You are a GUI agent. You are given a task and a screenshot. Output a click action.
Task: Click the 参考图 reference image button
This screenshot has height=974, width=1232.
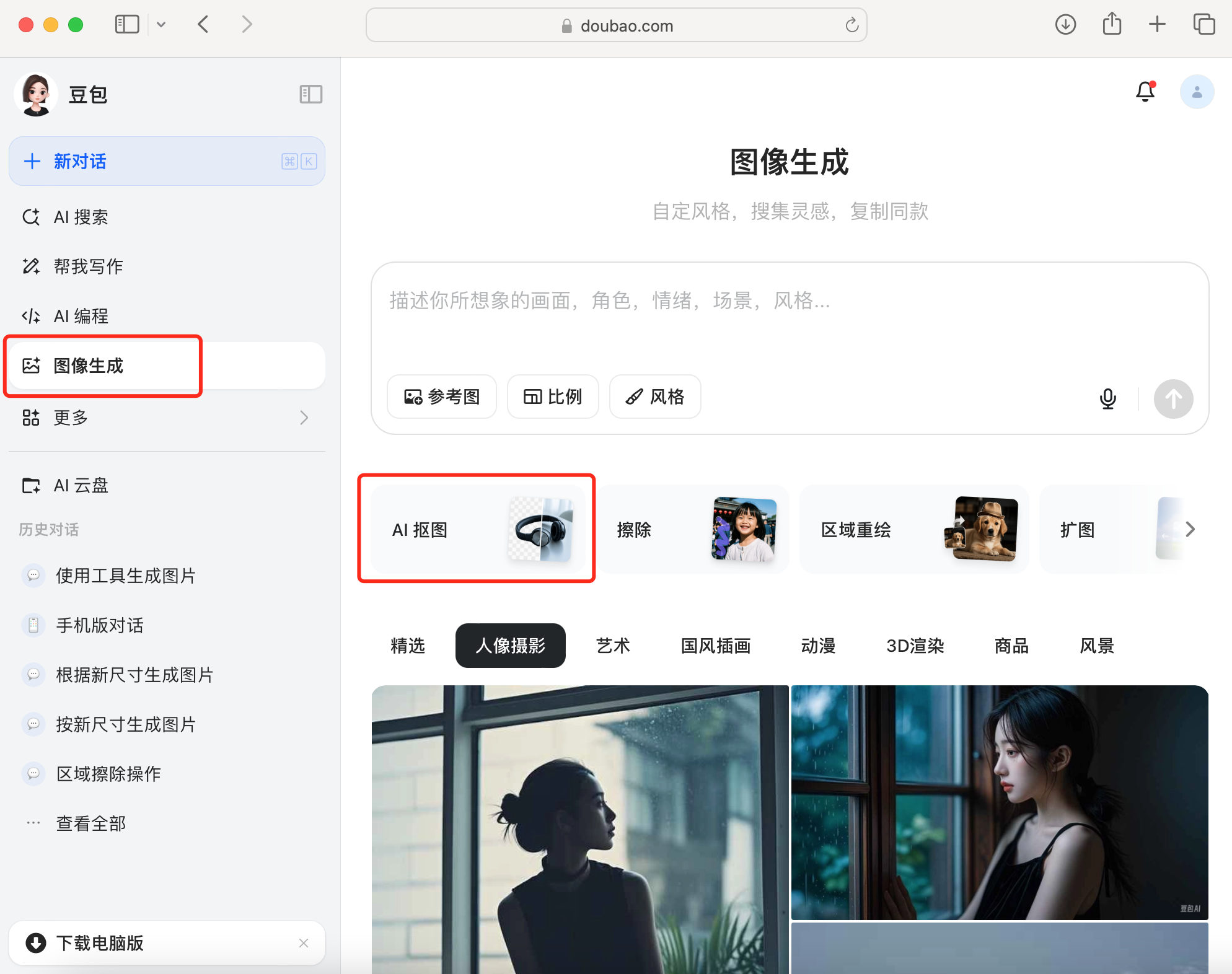tap(442, 397)
